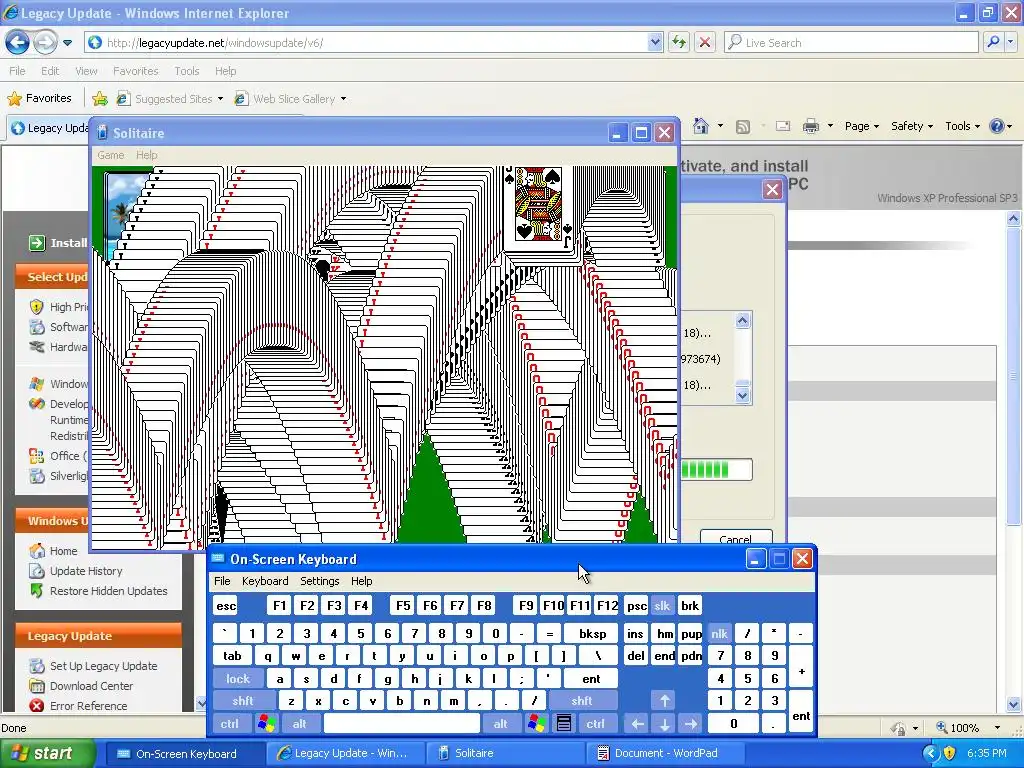Open On-Screen Keyboard Keyboard menu

point(264,581)
